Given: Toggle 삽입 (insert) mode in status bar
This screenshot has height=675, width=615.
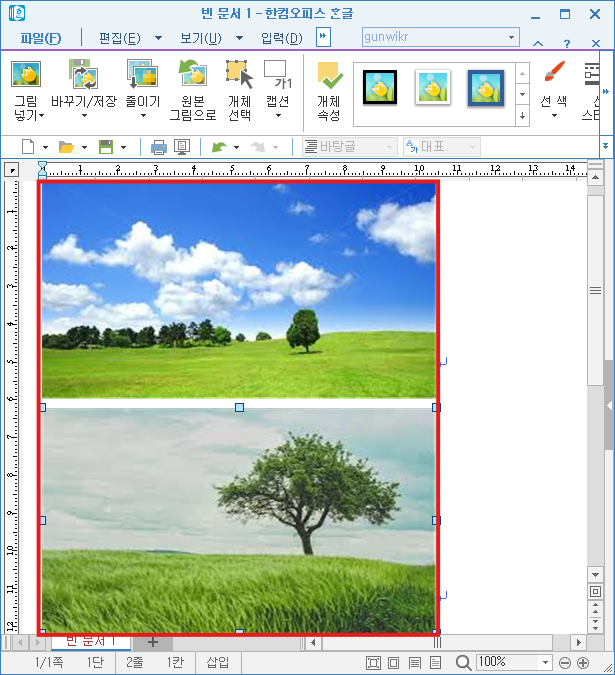Looking at the screenshot, I should click(x=217, y=662).
